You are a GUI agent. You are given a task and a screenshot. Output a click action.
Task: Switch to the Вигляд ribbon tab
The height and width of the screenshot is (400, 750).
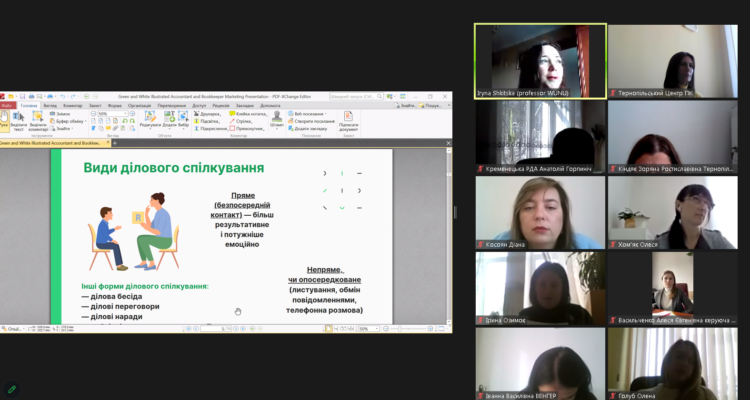pos(50,105)
